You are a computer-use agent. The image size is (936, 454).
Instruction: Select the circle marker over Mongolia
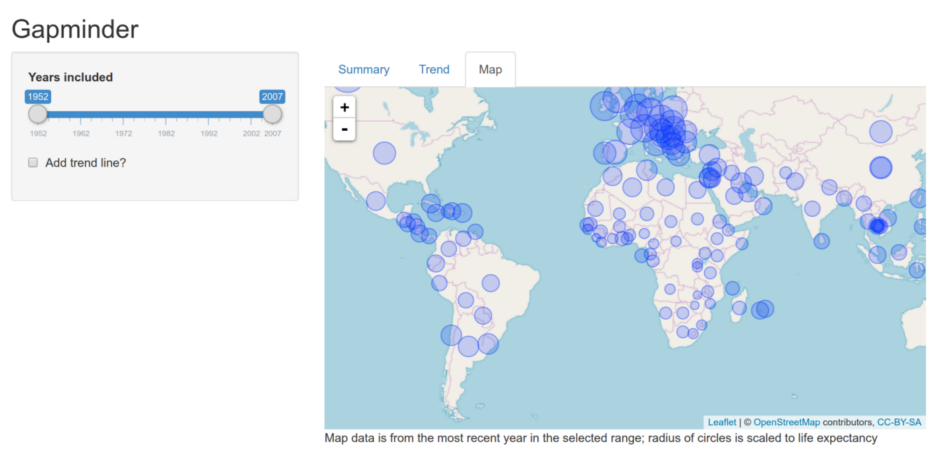[880, 131]
